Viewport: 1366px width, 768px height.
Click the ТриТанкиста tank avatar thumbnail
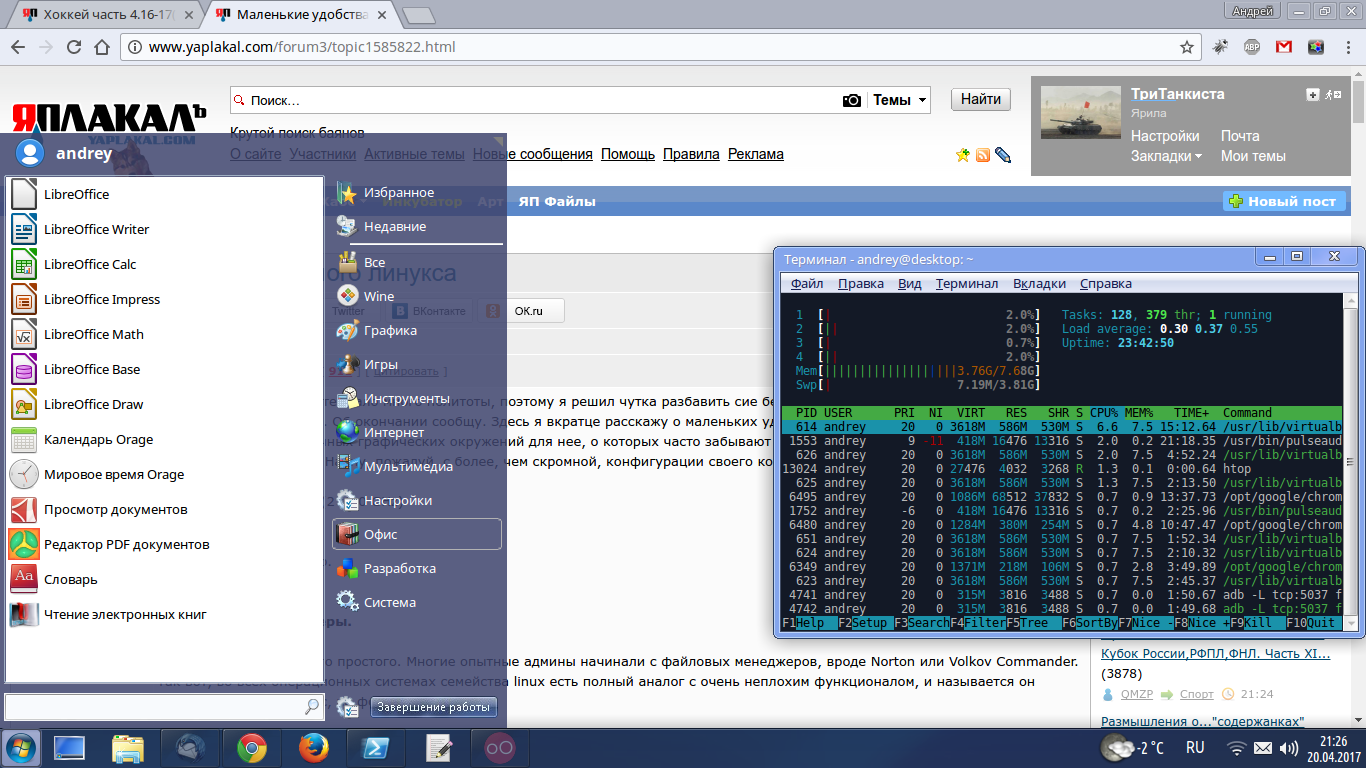click(x=1081, y=113)
